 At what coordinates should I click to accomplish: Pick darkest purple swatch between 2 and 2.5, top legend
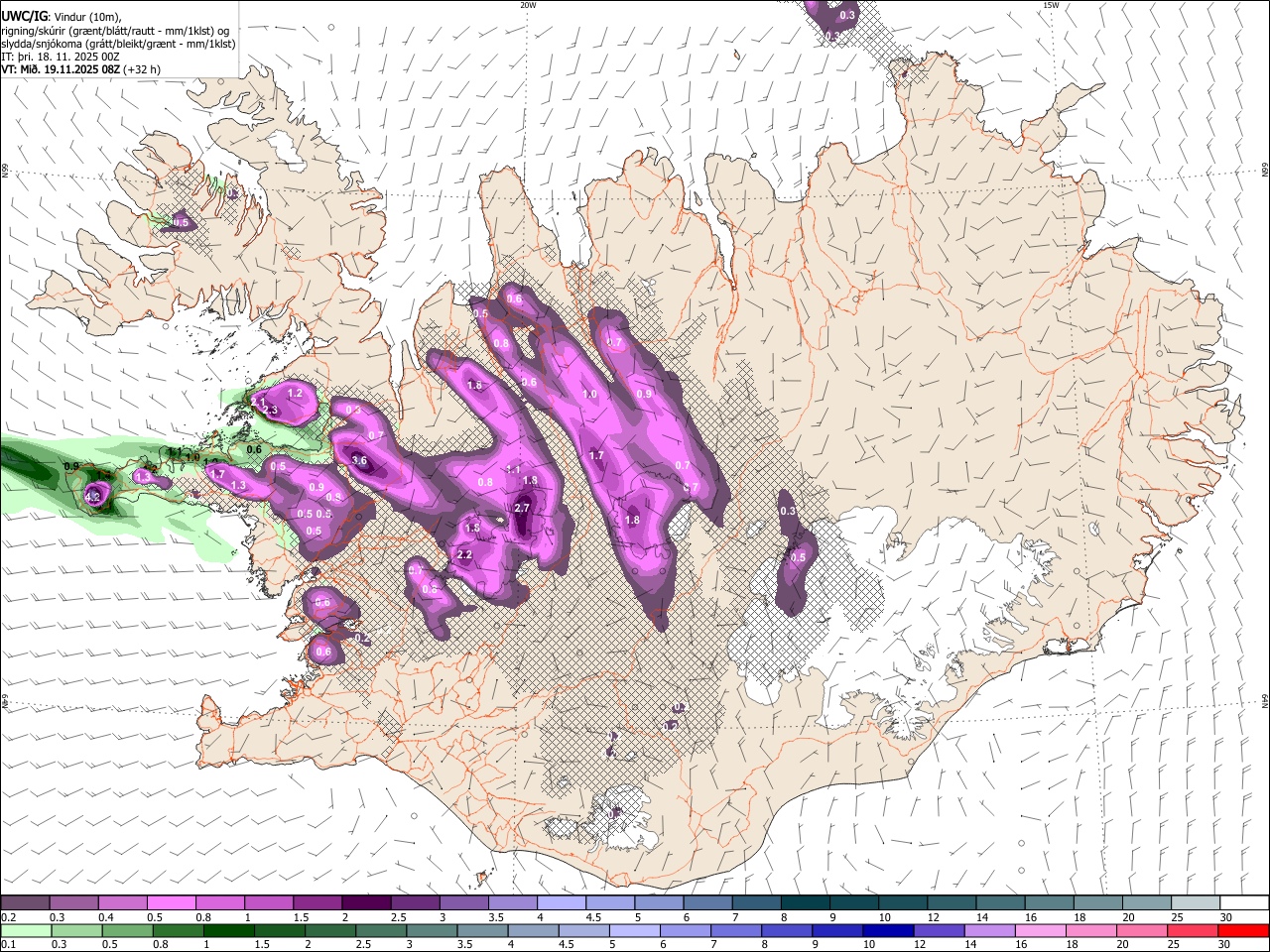pyautogui.click(x=366, y=902)
